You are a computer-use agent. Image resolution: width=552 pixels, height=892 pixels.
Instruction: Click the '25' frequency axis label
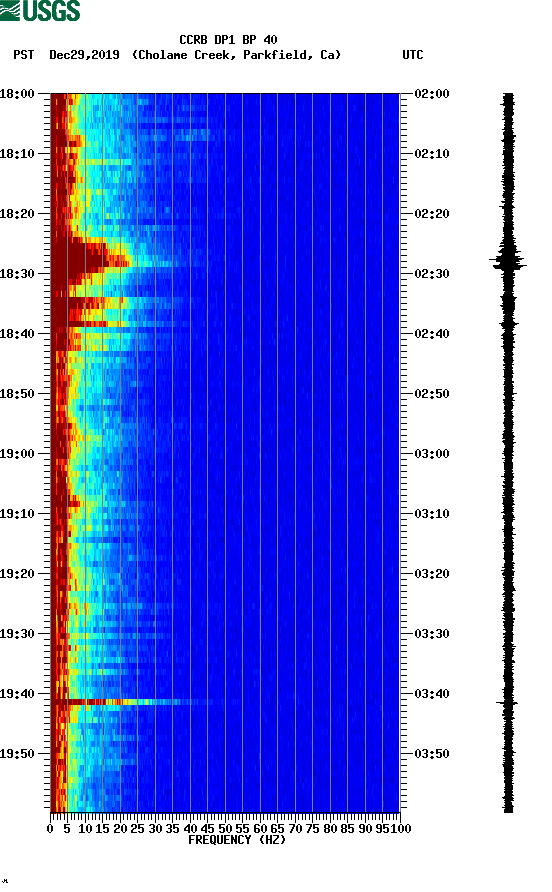pyautogui.click(x=138, y=829)
